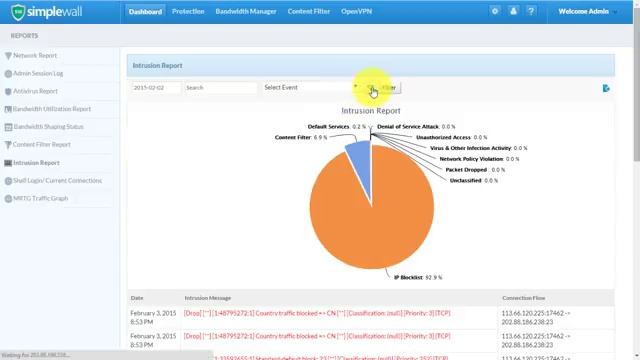Open Content Filter Report link

(42, 144)
